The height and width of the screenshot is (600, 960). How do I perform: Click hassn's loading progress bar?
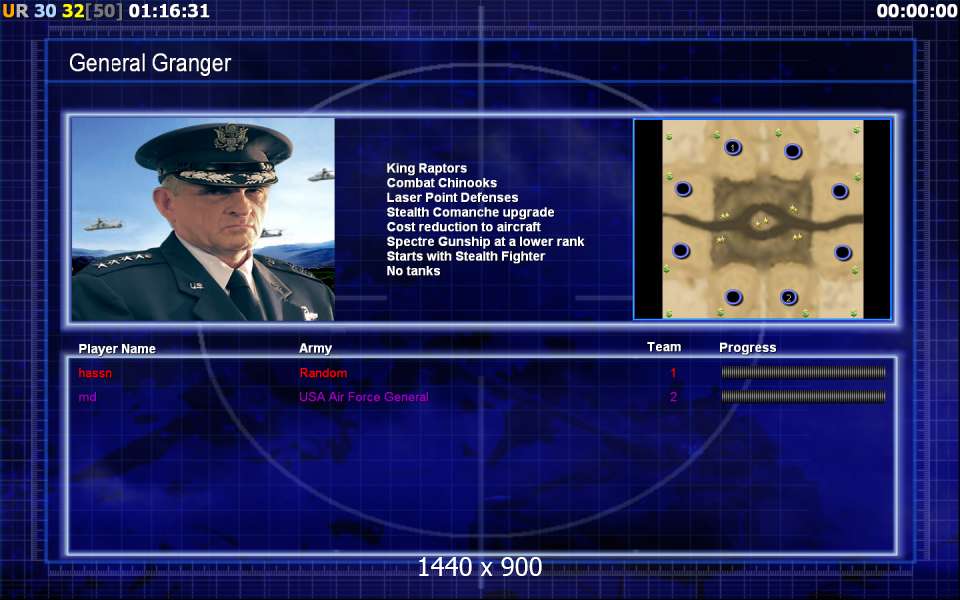click(803, 372)
